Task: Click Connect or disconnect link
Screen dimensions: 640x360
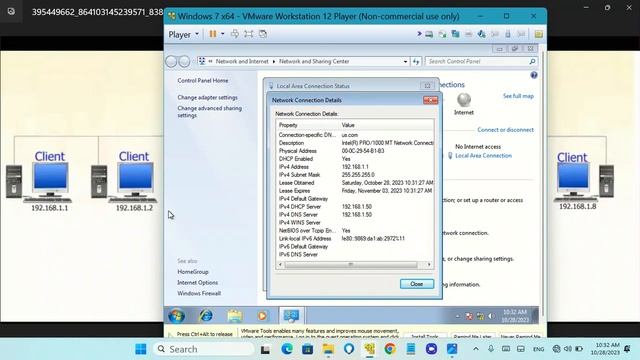Action: tap(505, 130)
